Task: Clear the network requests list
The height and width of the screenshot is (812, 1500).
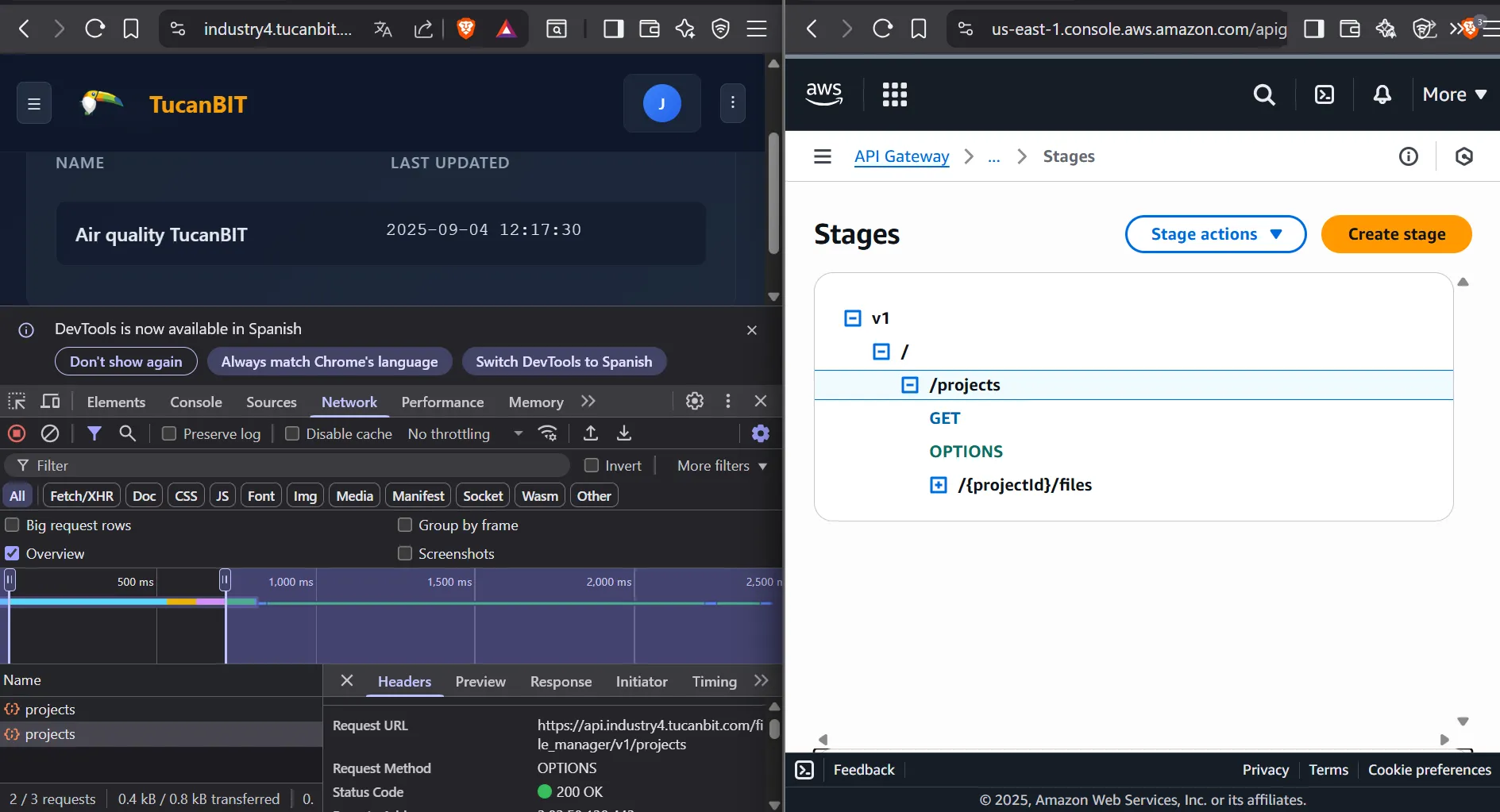Action: [50, 433]
